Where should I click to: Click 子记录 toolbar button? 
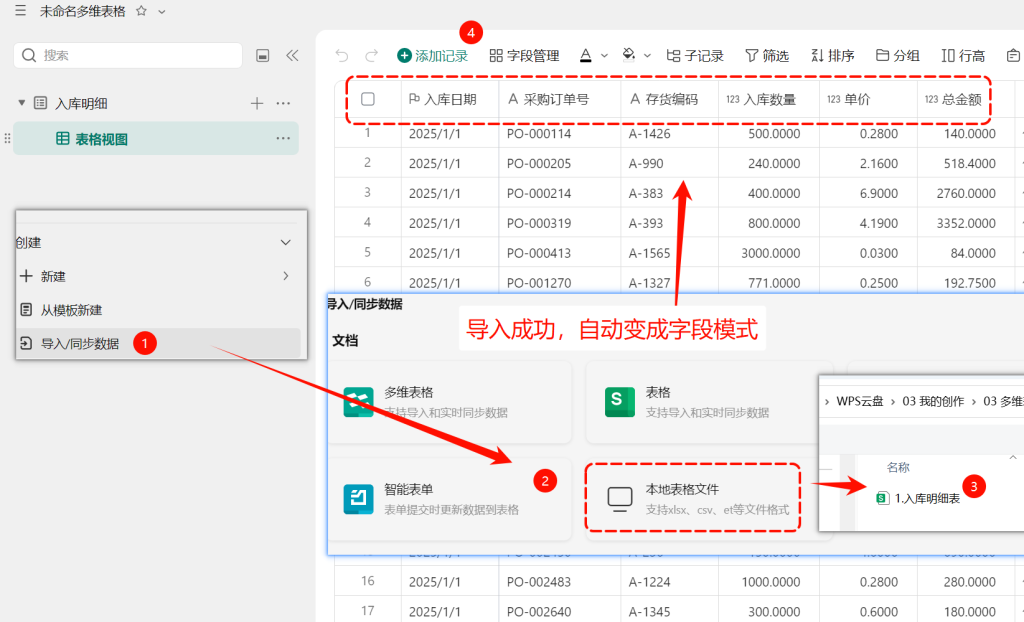695,56
